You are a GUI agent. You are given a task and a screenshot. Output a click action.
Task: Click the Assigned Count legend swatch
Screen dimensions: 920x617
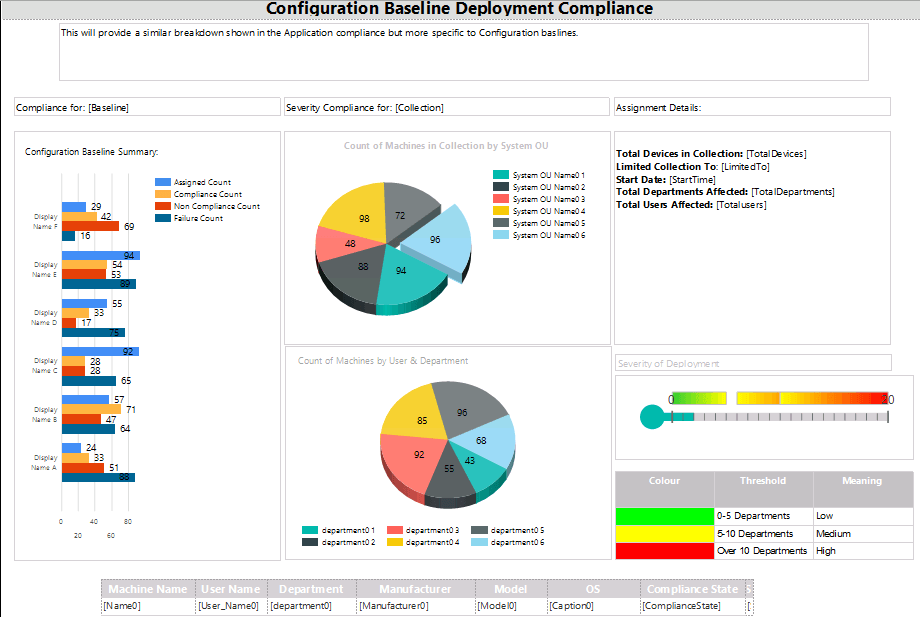click(x=163, y=182)
